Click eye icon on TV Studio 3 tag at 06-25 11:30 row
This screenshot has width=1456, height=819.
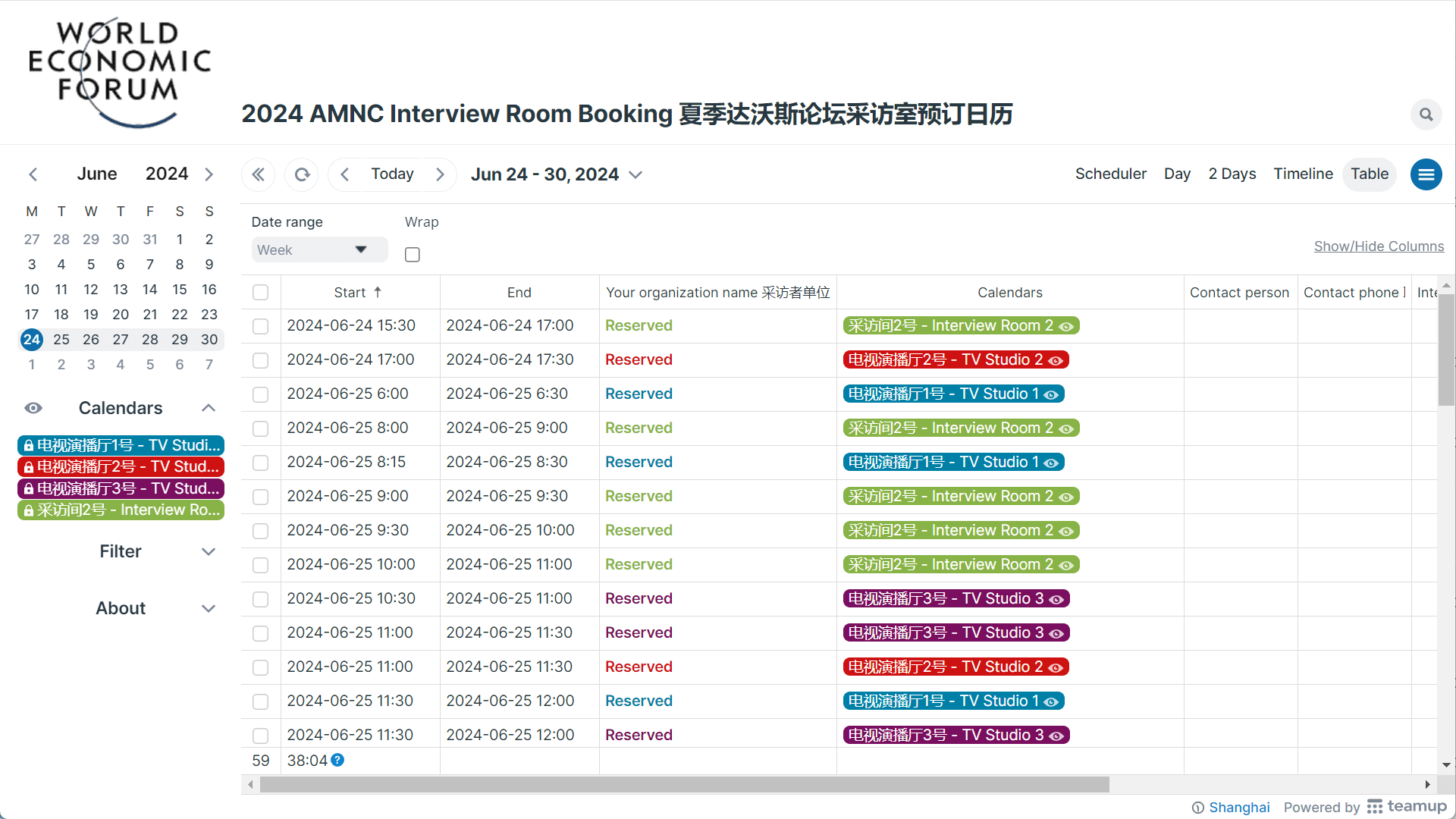point(1056,736)
